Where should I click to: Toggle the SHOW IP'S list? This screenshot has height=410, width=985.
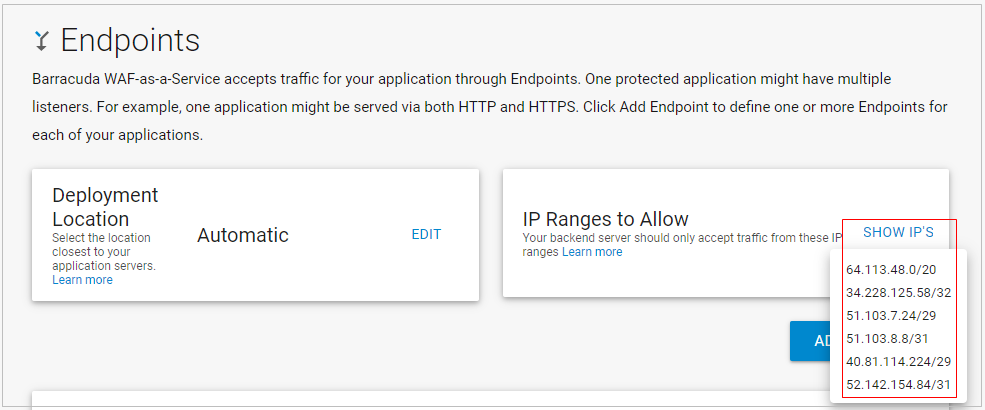[898, 232]
